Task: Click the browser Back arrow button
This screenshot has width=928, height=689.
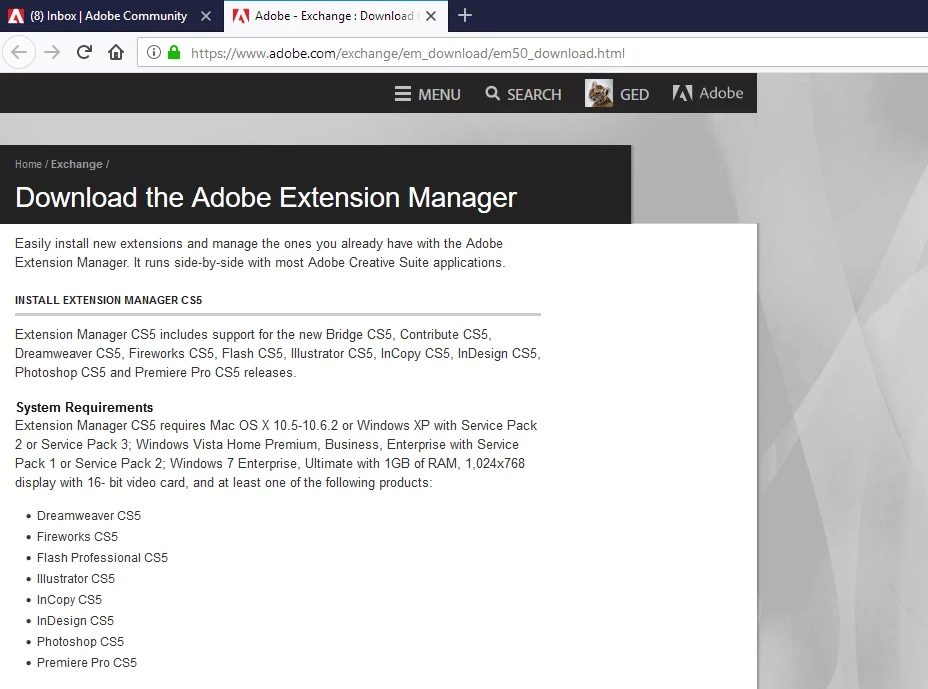Action: tap(19, 53)
